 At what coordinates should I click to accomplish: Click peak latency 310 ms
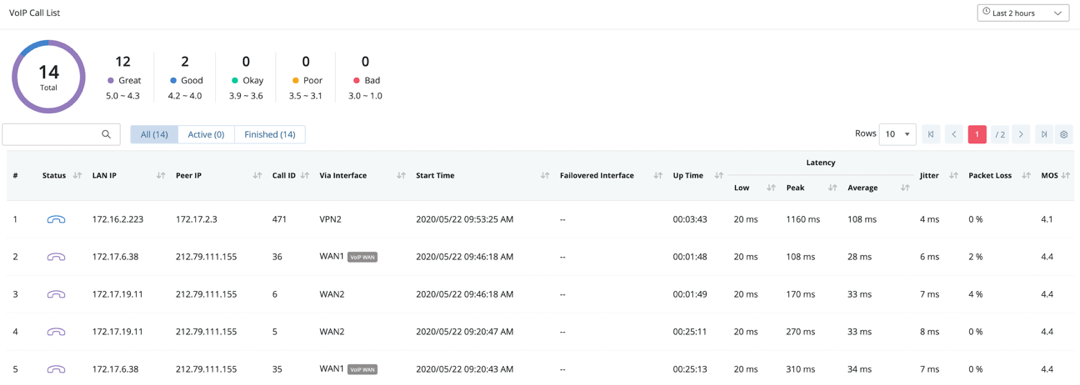800,369
